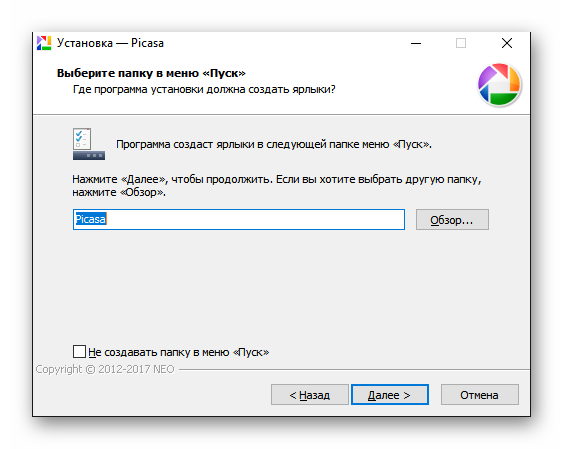This screenshot has width=563, height=449.
Task: Click the Picasa logo in the header
Action: tap(499, 85)
